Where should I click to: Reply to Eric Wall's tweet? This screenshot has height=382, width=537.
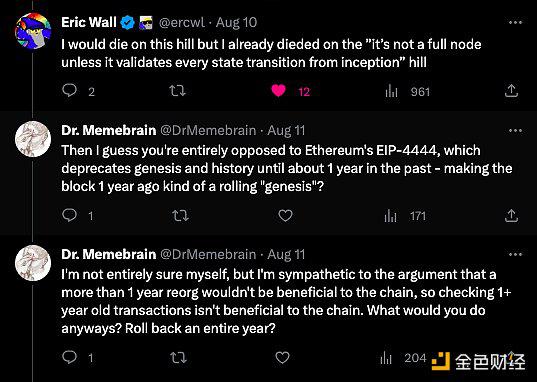click(70, 91)
